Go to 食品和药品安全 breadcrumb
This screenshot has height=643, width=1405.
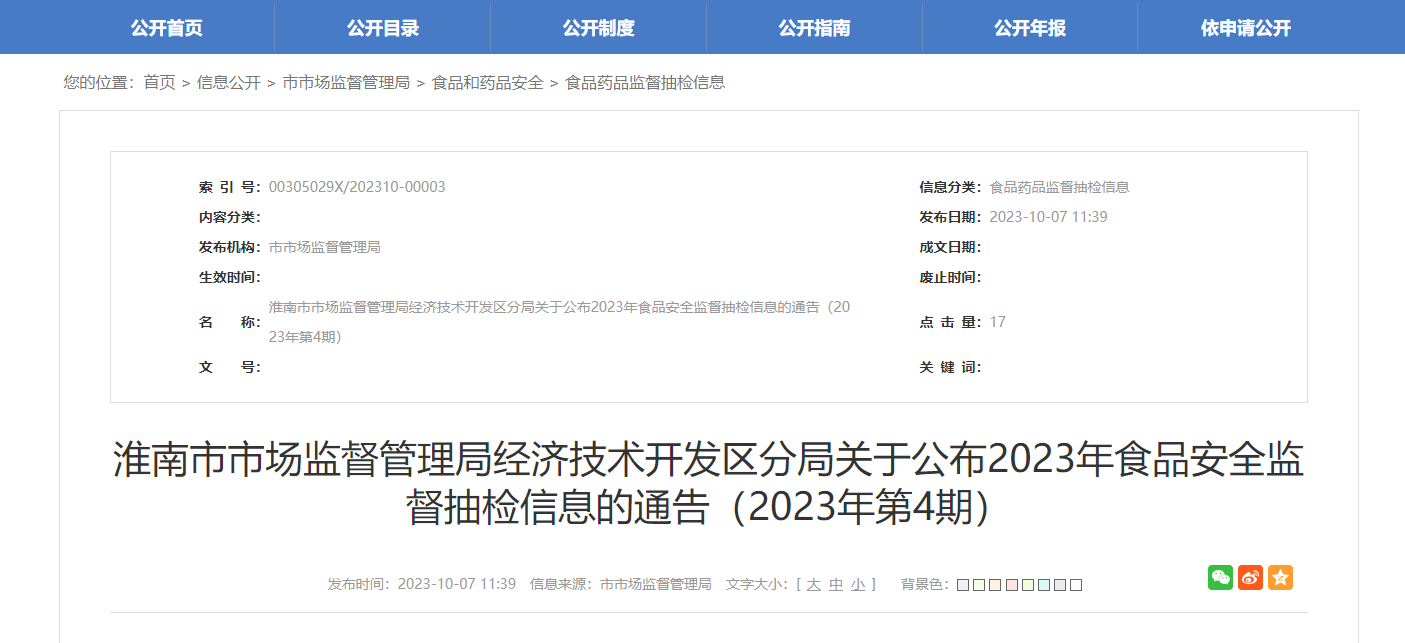tap(487, 83)
